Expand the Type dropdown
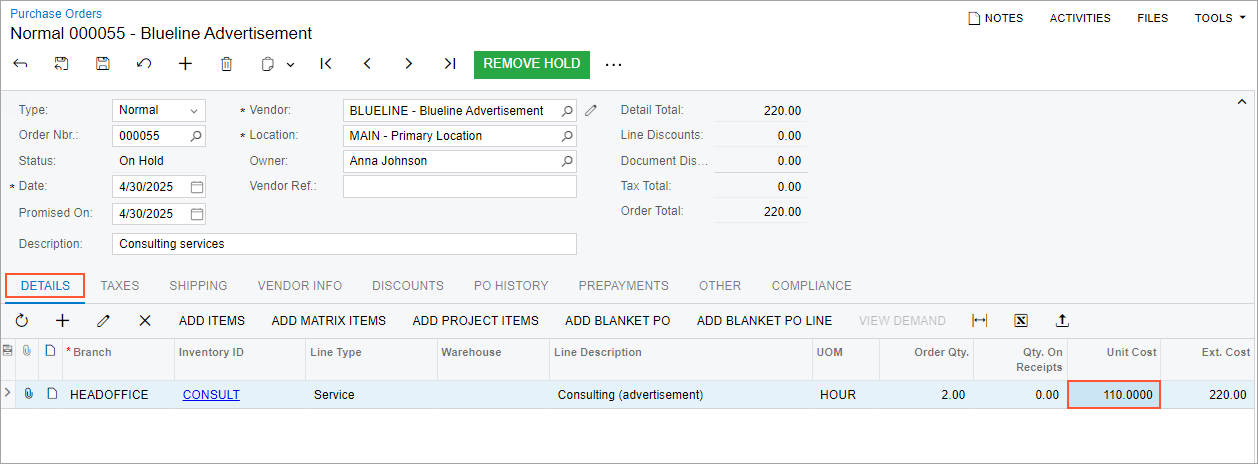Viewport: 1258px width, 464px height. tap(193, 111)
